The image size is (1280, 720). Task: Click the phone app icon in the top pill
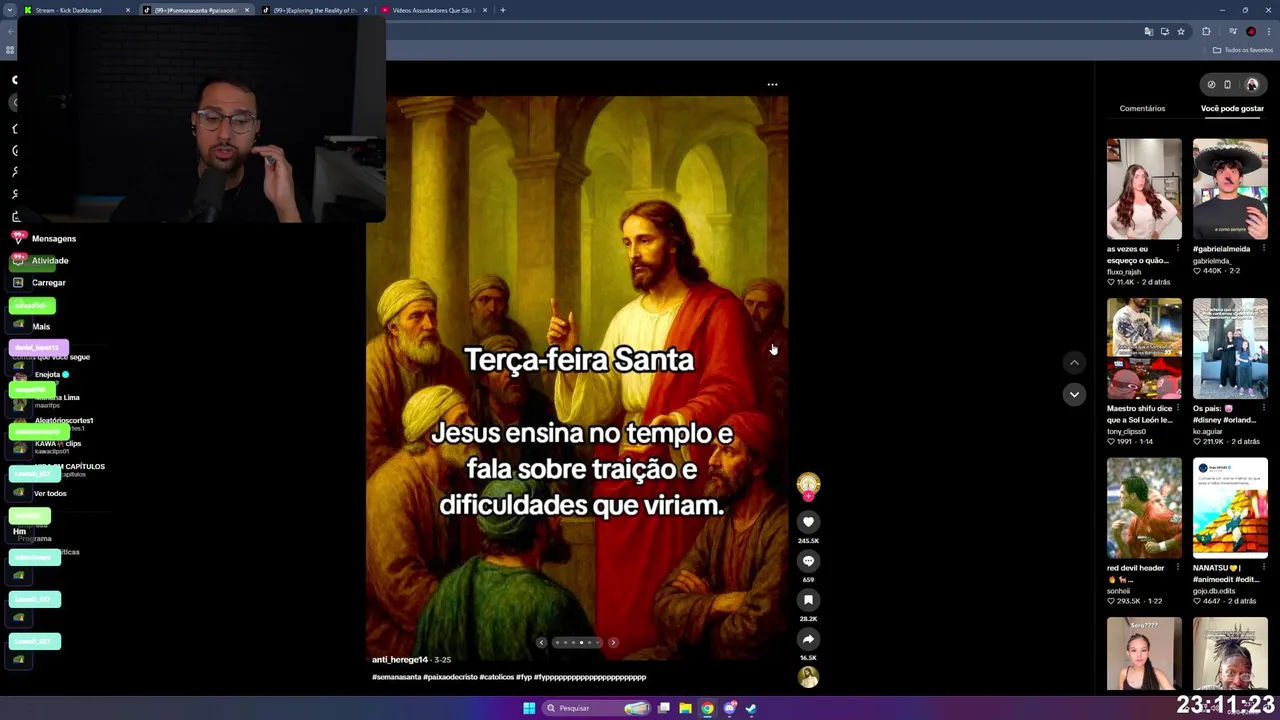[x=1228, y=85]
